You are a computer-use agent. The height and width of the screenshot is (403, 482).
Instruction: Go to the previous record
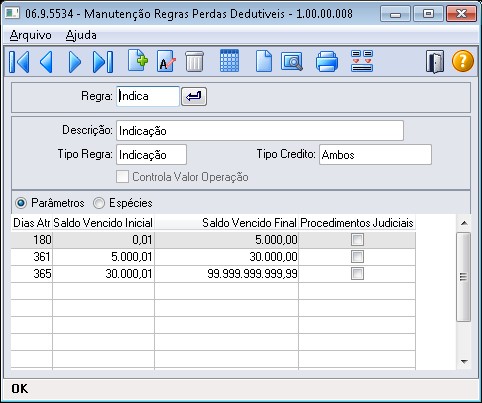46,62
